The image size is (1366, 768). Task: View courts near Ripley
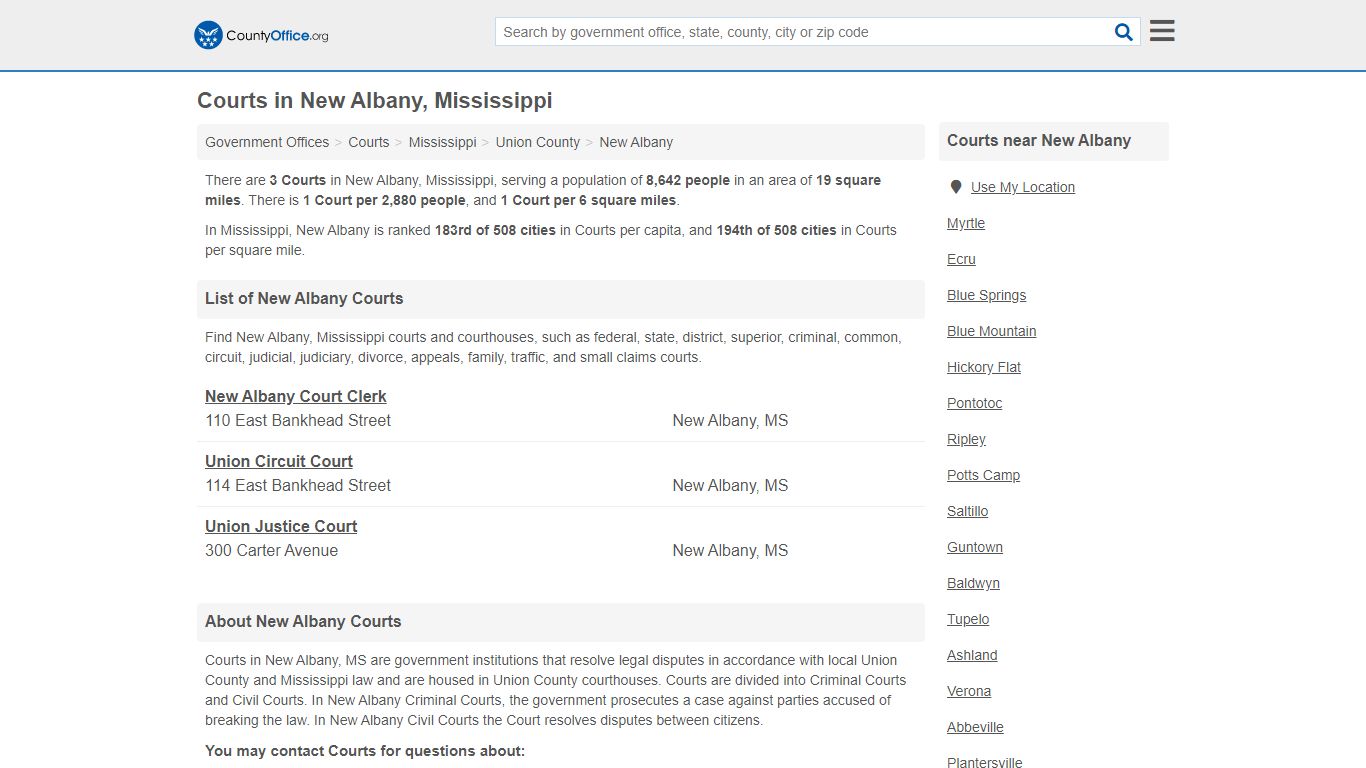point(967,439)
